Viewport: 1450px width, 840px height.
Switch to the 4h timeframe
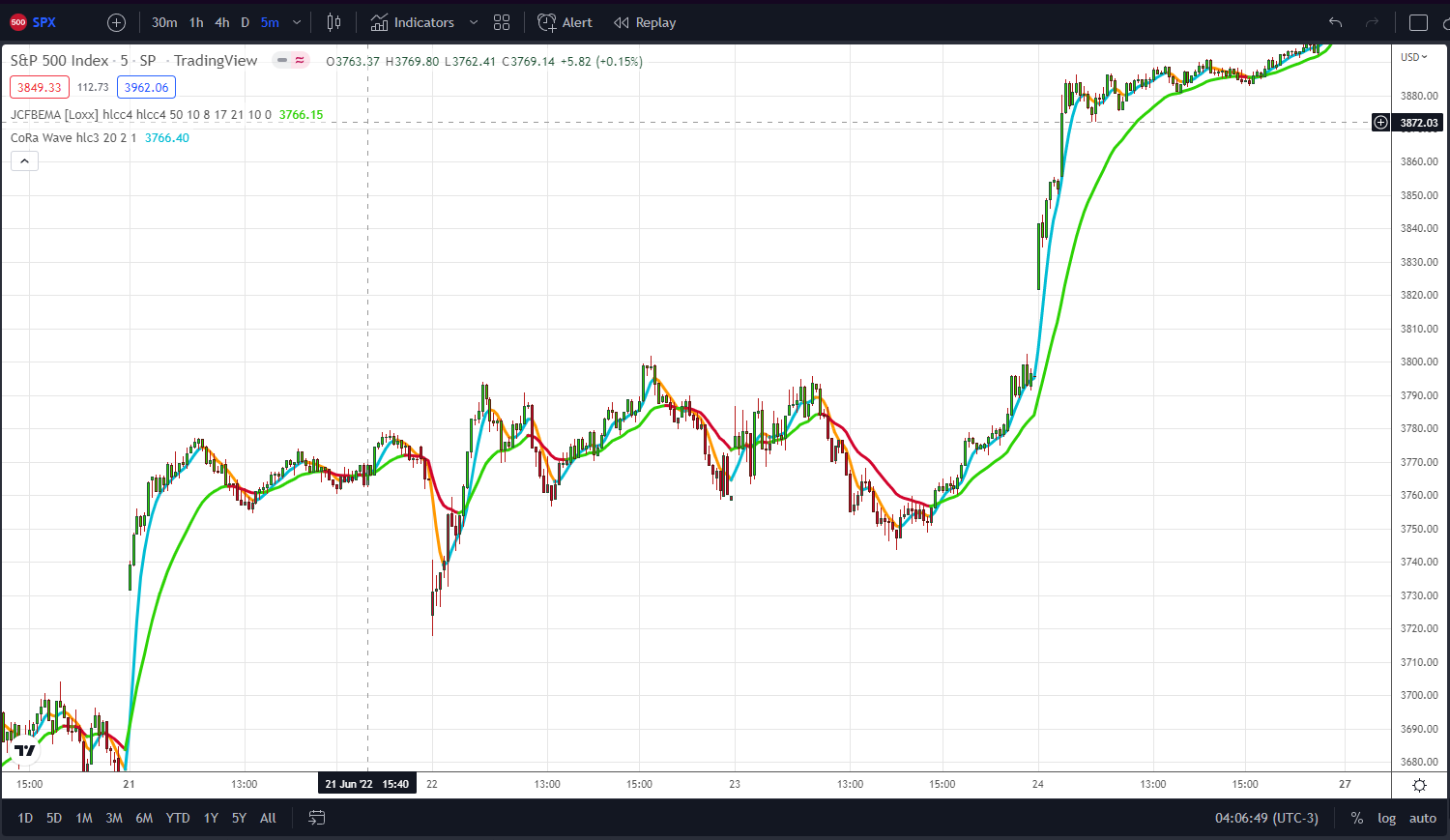point(221,22)
